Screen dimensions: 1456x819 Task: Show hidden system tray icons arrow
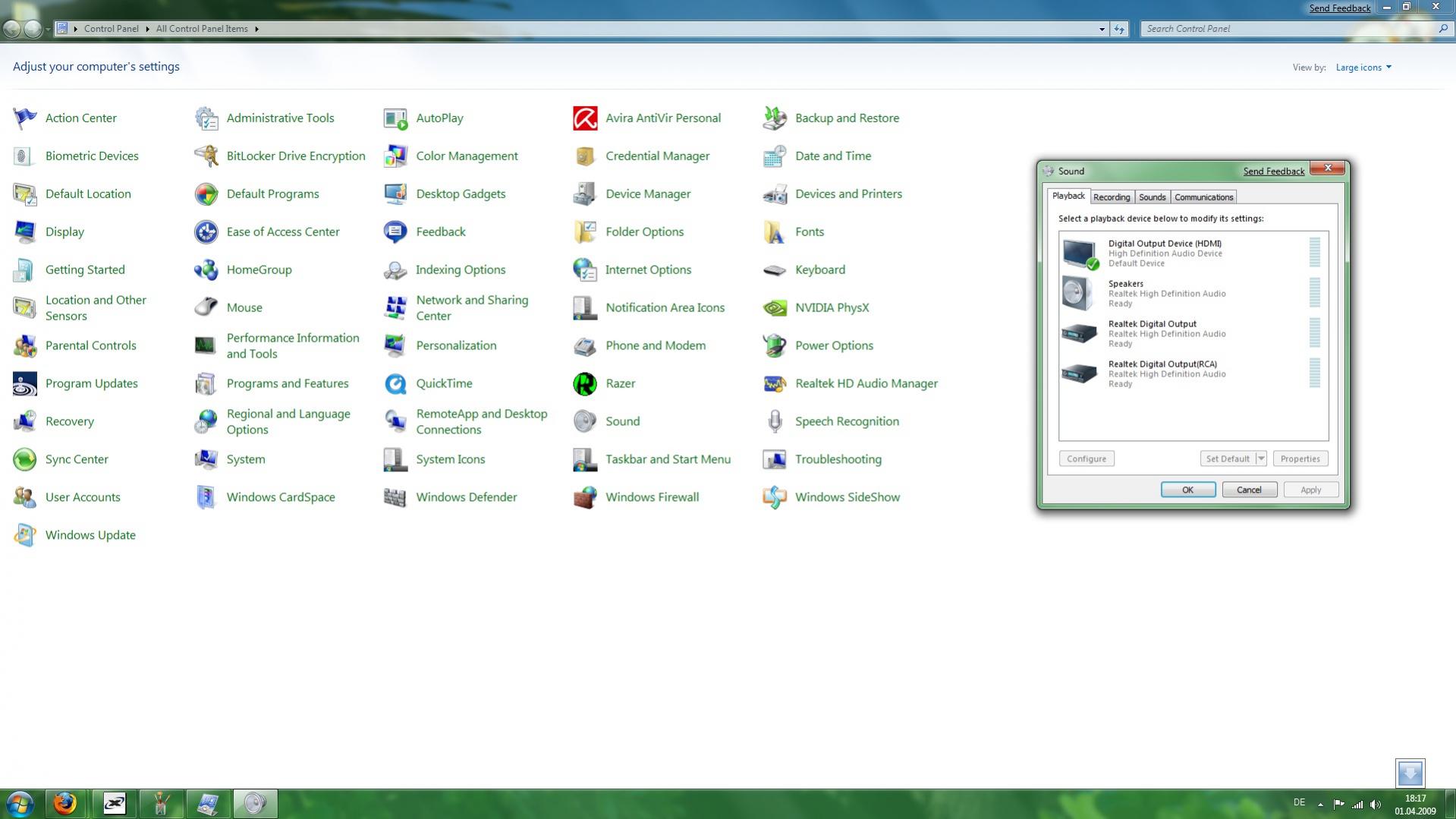[1320, 805]
